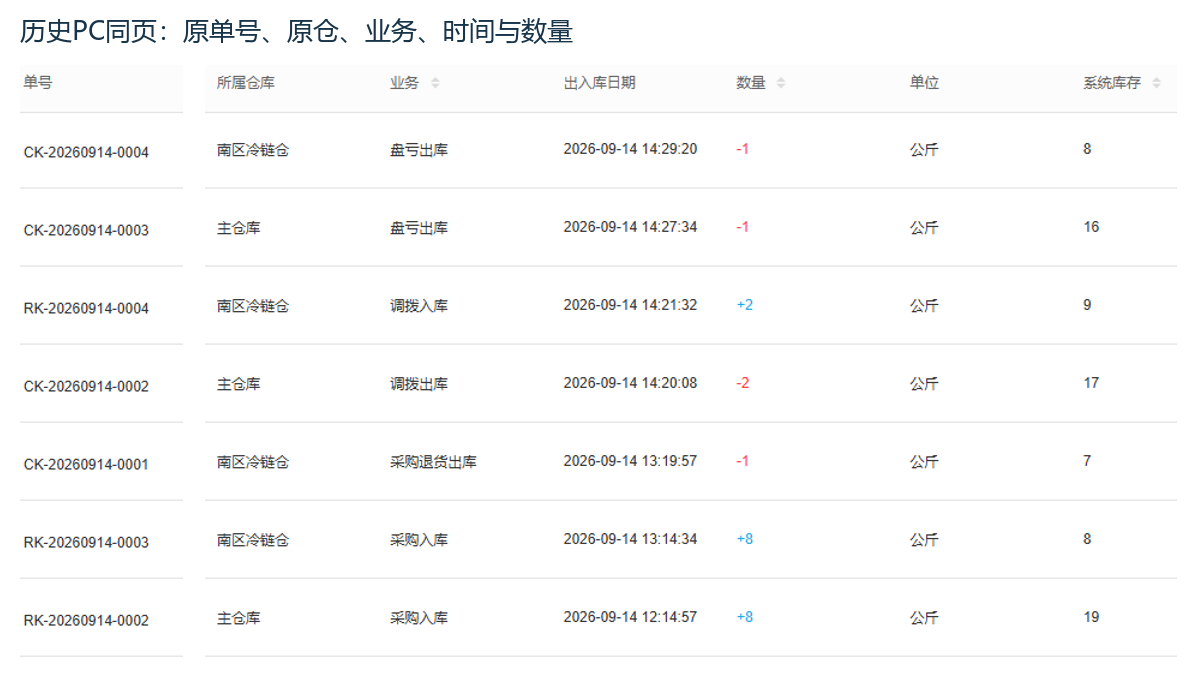This screenshot has height=690, width=1200.
Task: Click date 2026-09-14 14:21:32
Action: coord(630,305)
